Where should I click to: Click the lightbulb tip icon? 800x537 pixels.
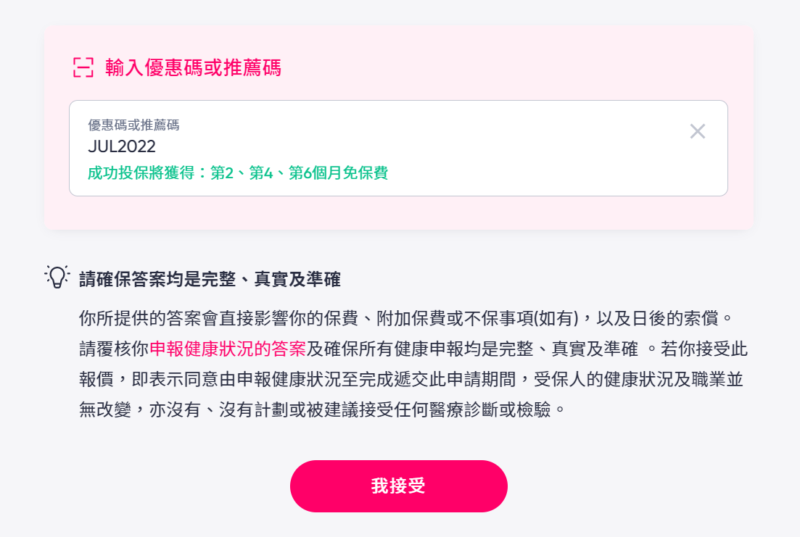point(58,277)
